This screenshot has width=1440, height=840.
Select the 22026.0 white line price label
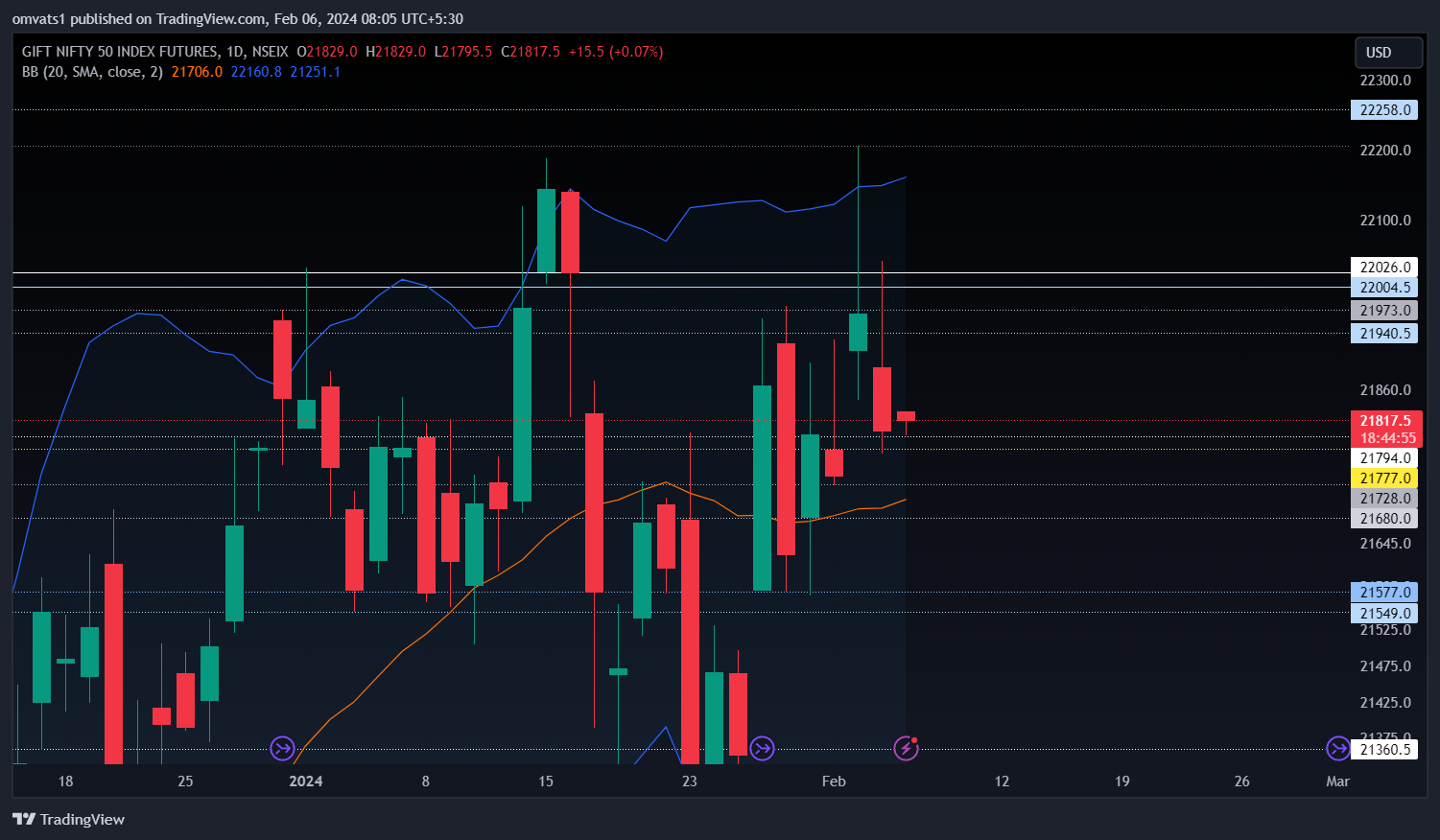click(1384, 268)
